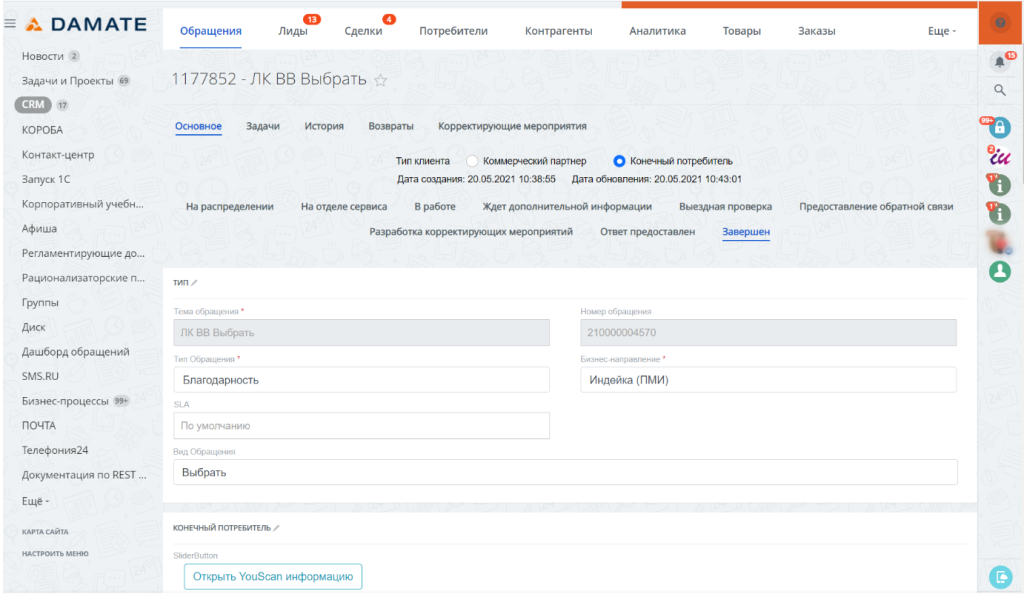This screenshot has width=1024, height=594.
Task: Open Диск in sidebar
Action: click(x=33, y=327)
